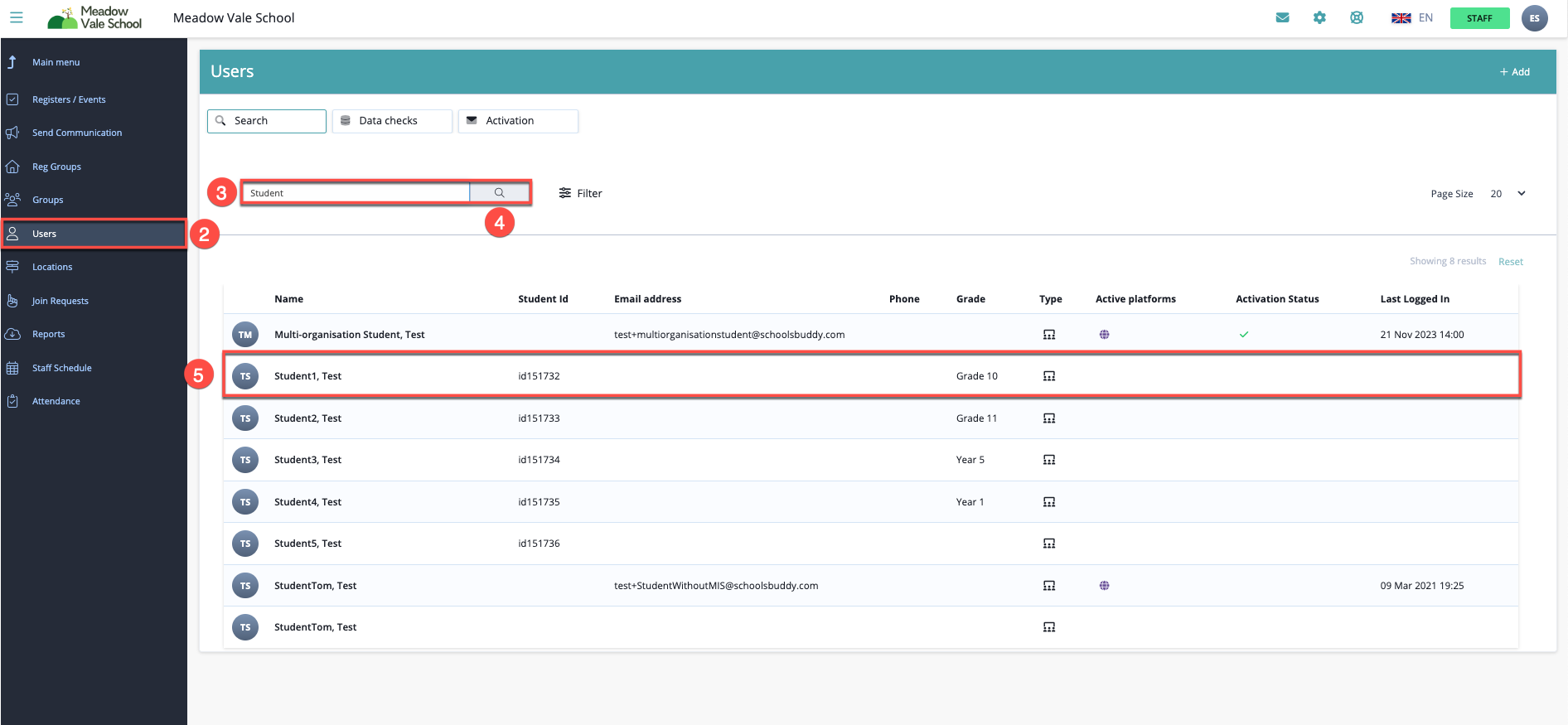The height and width of the screenshot is (725, 1568).
Task: Click the globe icon in StudentTom row
Action: click(x=1104, y=586)
